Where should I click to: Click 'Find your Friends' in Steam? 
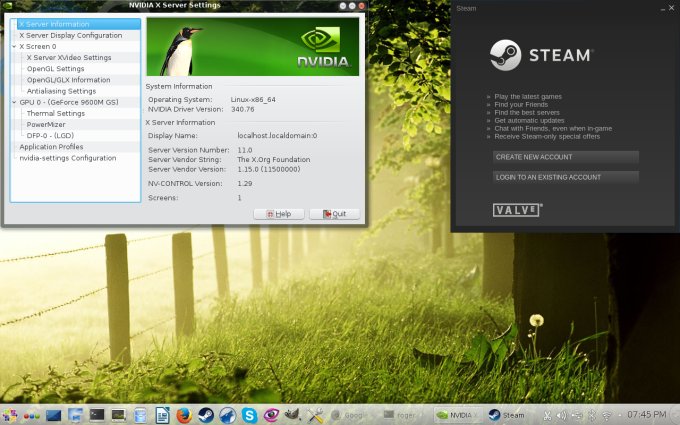click(521, 105)
